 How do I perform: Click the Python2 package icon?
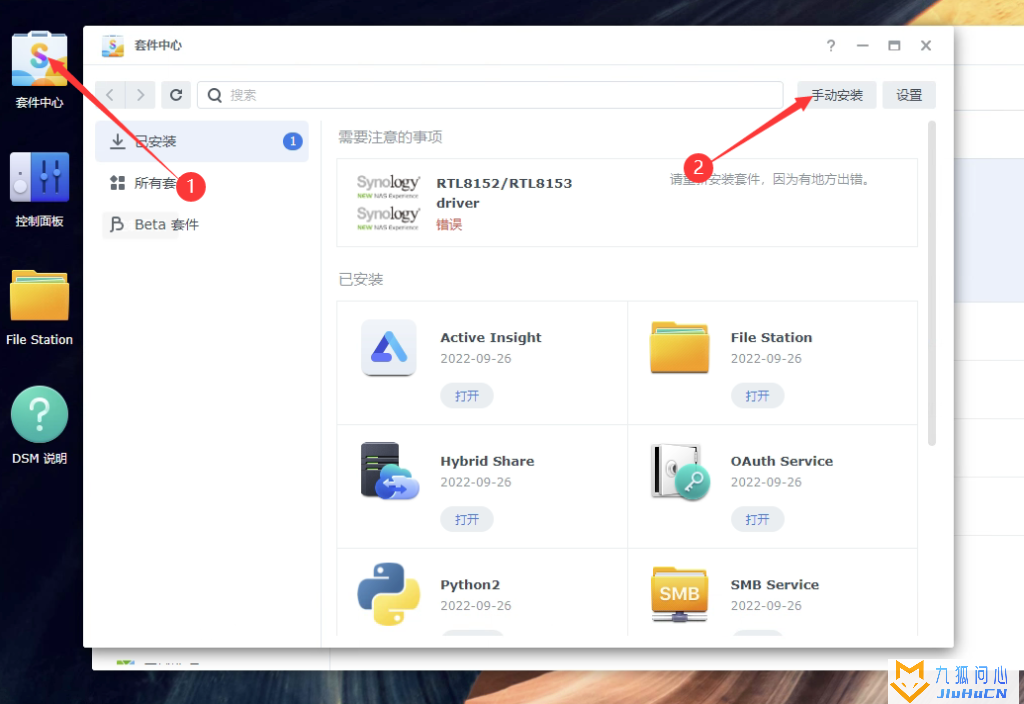[389, 594]
